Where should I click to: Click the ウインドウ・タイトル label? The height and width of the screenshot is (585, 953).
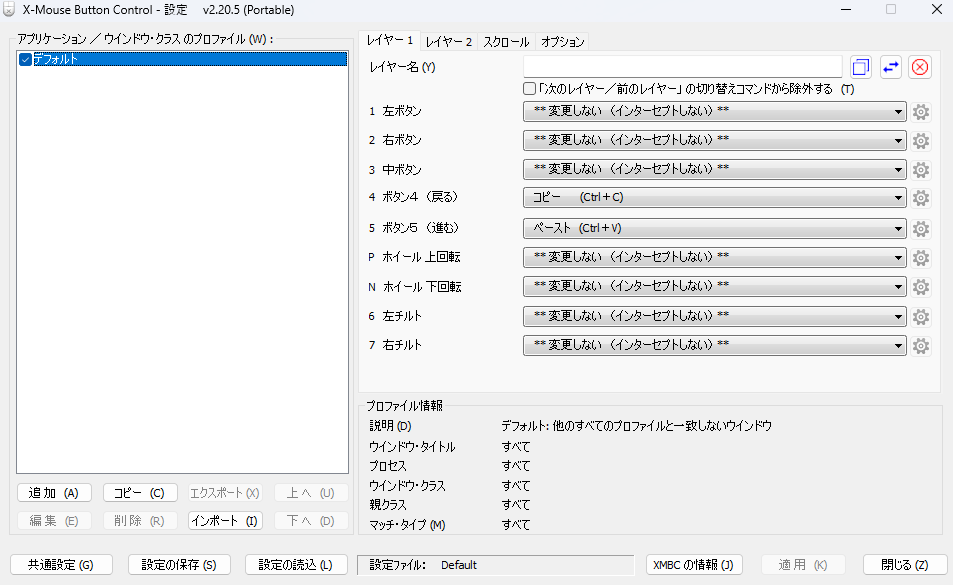412,447
